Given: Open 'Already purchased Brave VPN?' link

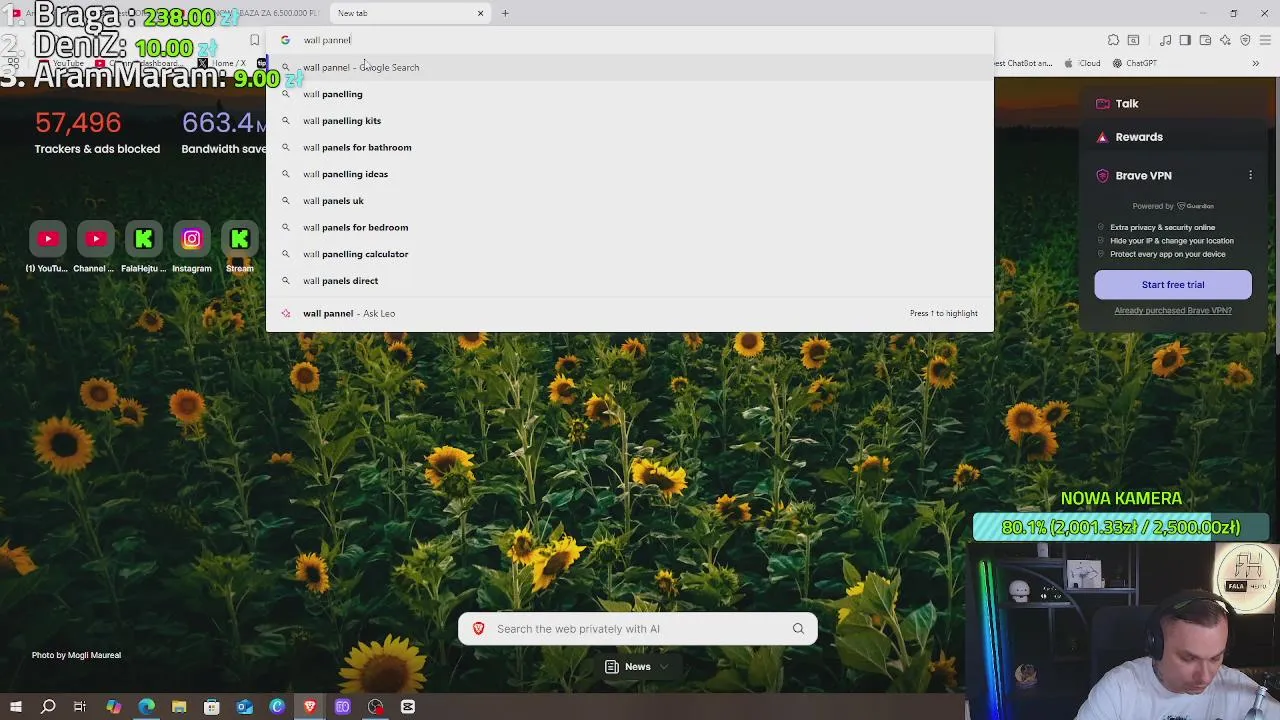Looking at the screenshot, I should pyautogui.click(x=1173, y=311).
